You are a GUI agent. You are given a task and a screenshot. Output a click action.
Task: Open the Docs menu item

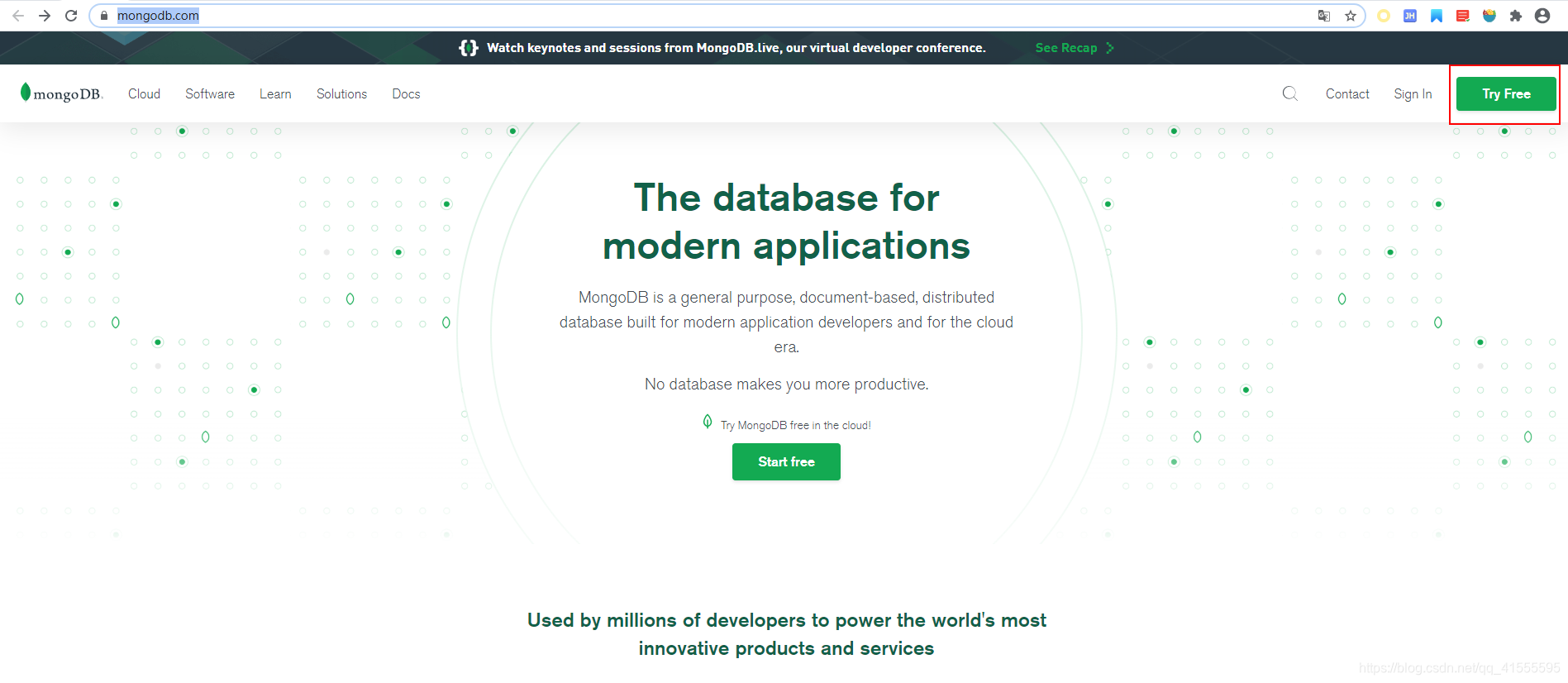click(x=406, y=94)
